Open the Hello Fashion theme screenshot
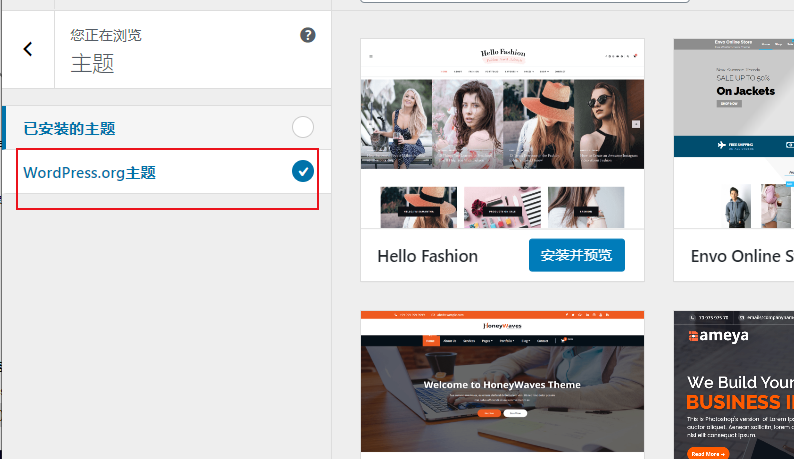794x459 pixels. [x=502, y=134]
